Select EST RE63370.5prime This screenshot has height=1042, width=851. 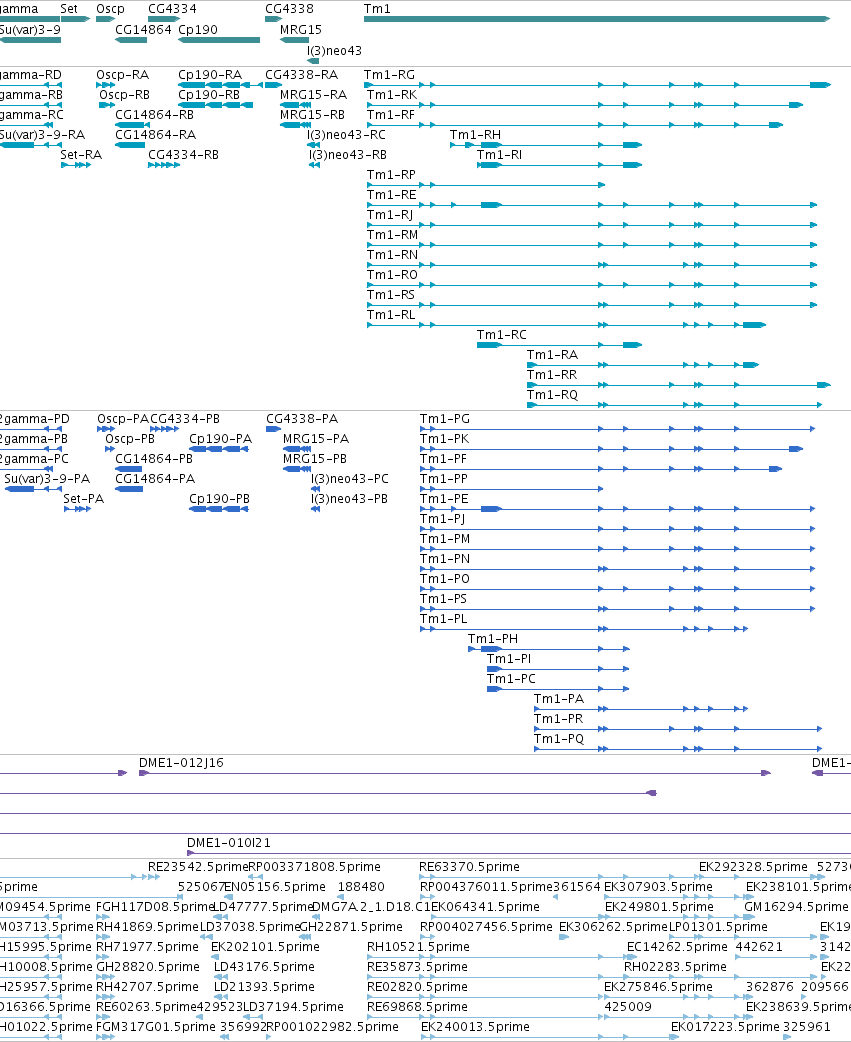tap(469, 867)
